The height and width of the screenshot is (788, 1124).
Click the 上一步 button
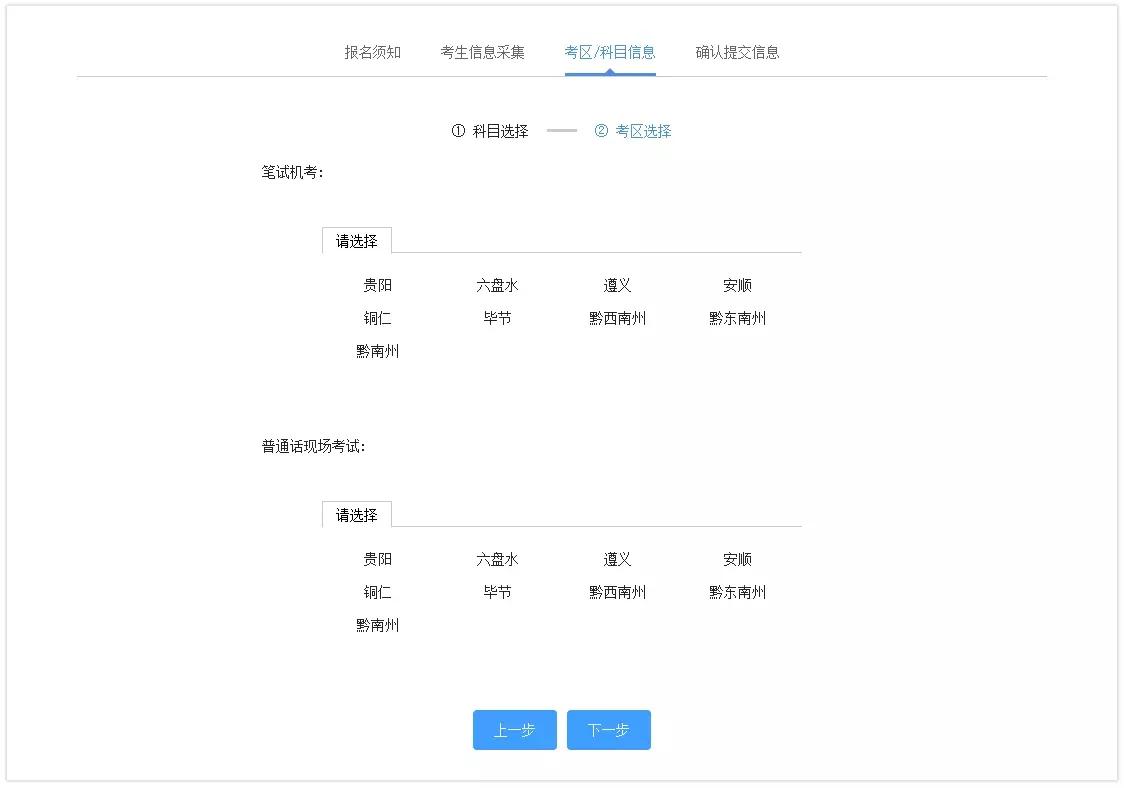click(514, 730)
